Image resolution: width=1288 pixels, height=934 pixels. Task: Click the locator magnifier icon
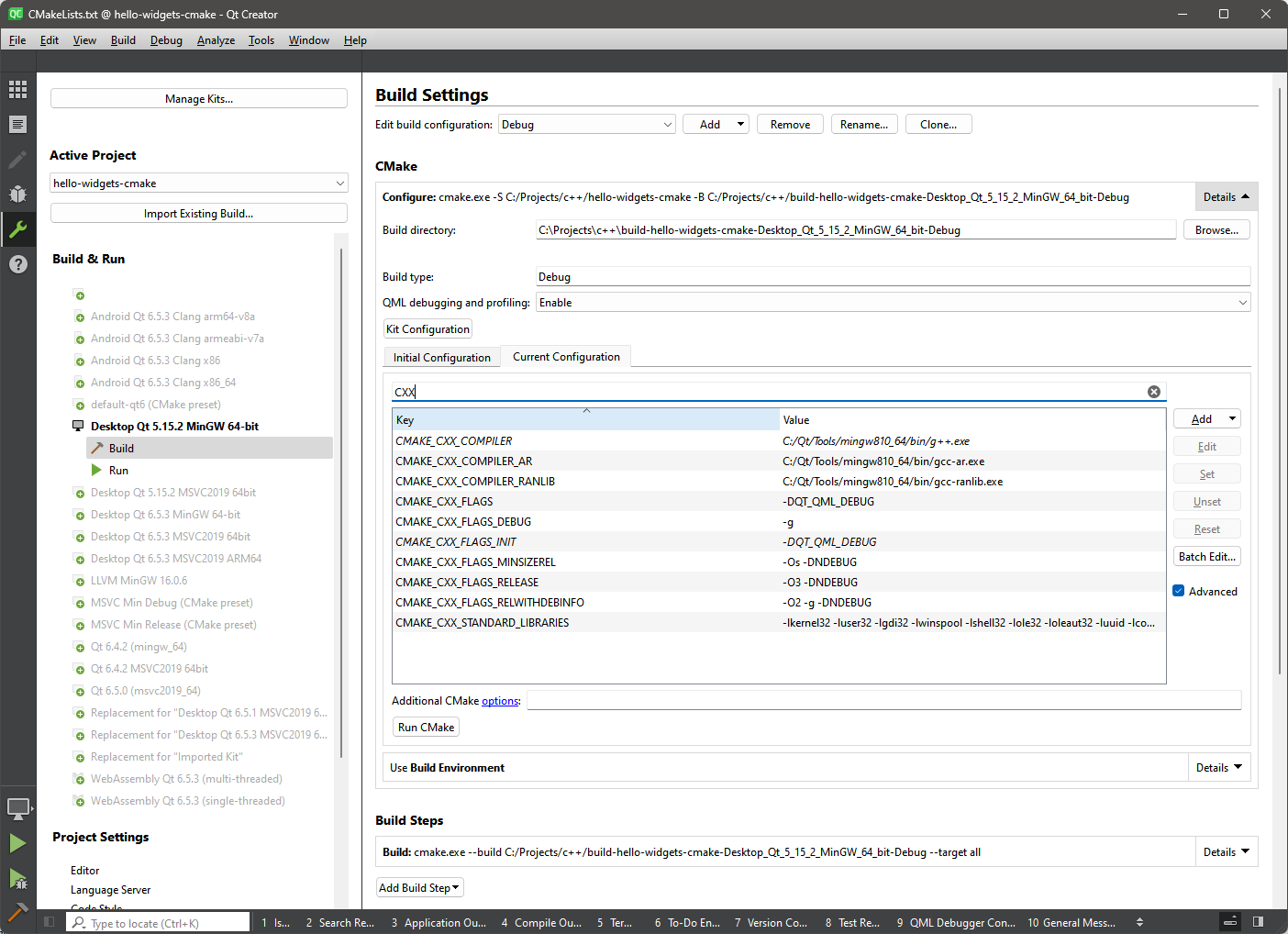pos(80,922)
